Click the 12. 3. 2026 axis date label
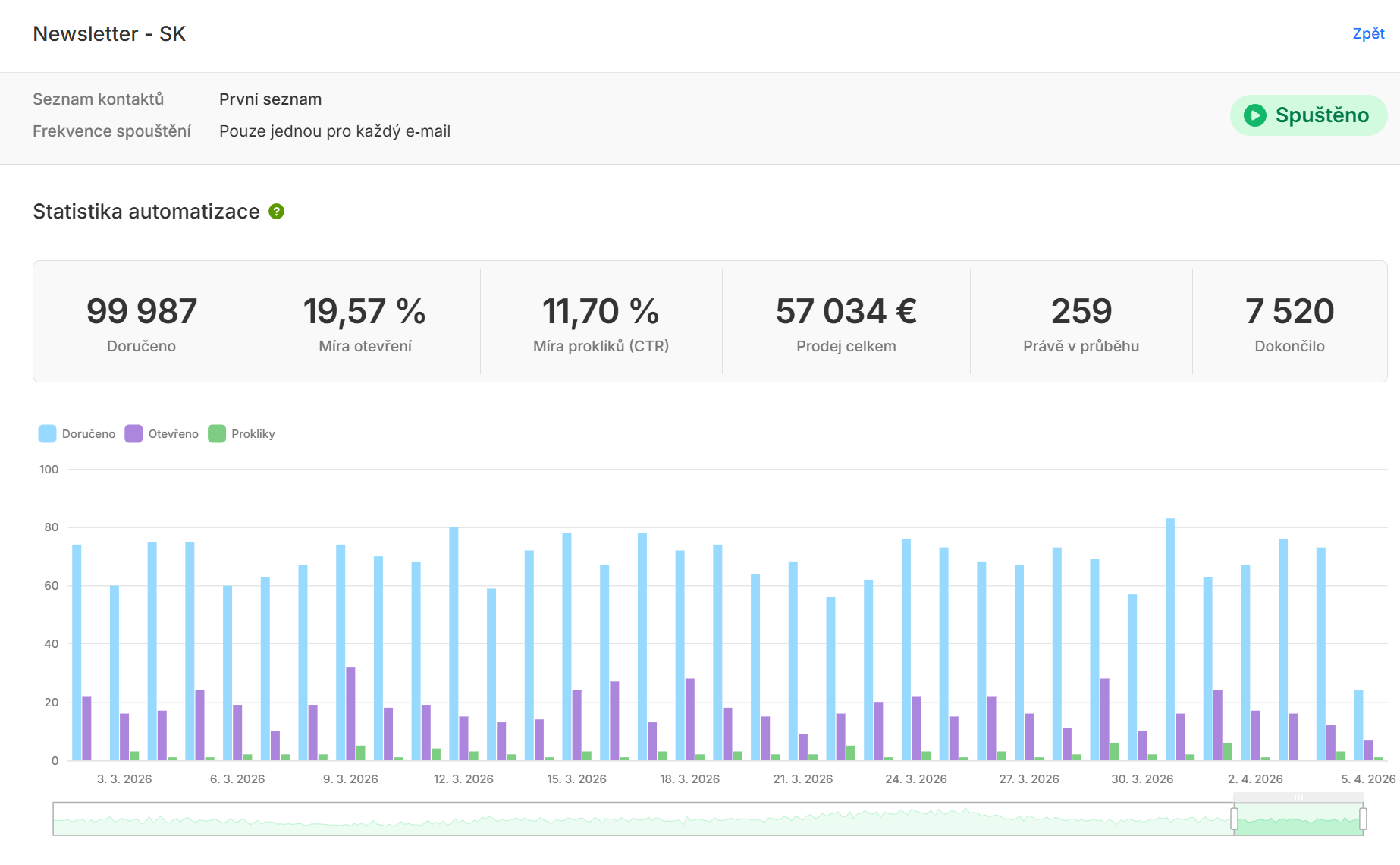Viewport: 1400px width, 865px height. pos(463,779)
